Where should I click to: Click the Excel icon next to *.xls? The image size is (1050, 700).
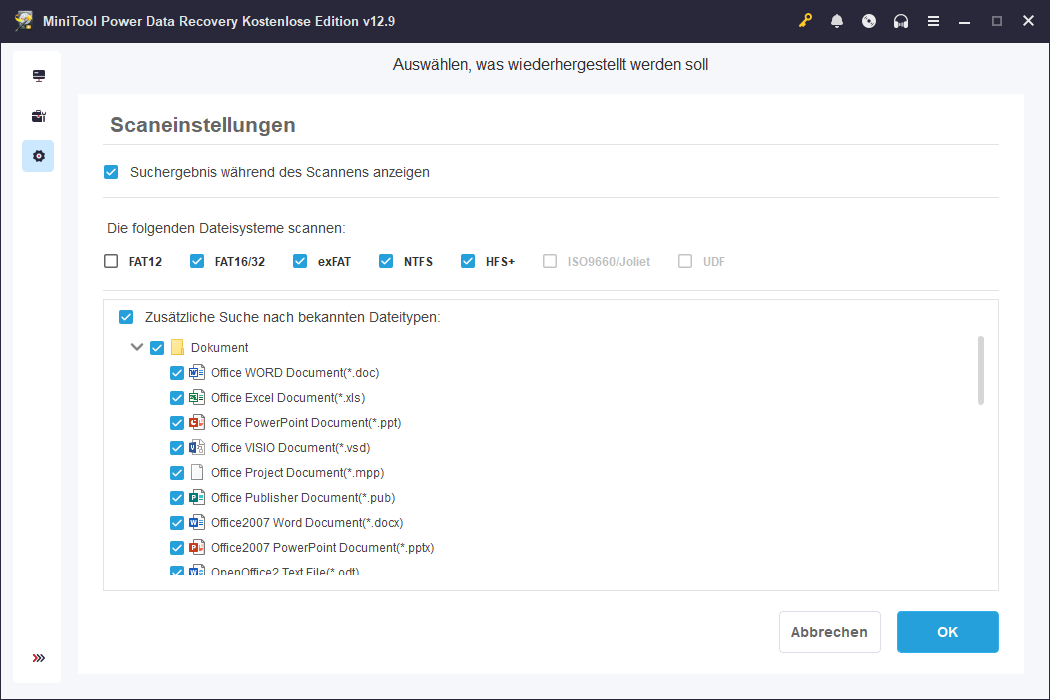pos(196,397)
